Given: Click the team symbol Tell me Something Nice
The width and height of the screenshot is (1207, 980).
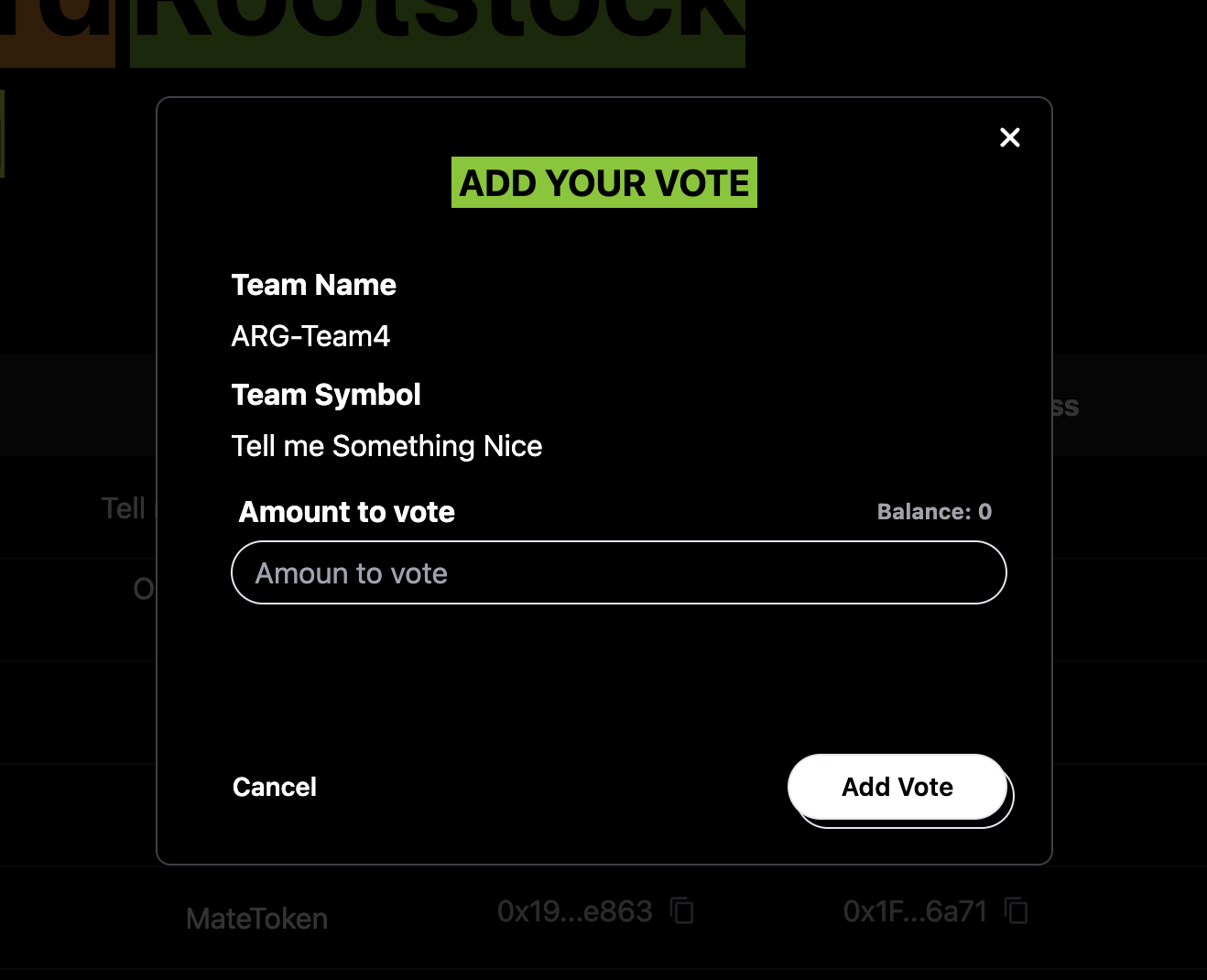Looking at the screenshot, I should [386, 446].
